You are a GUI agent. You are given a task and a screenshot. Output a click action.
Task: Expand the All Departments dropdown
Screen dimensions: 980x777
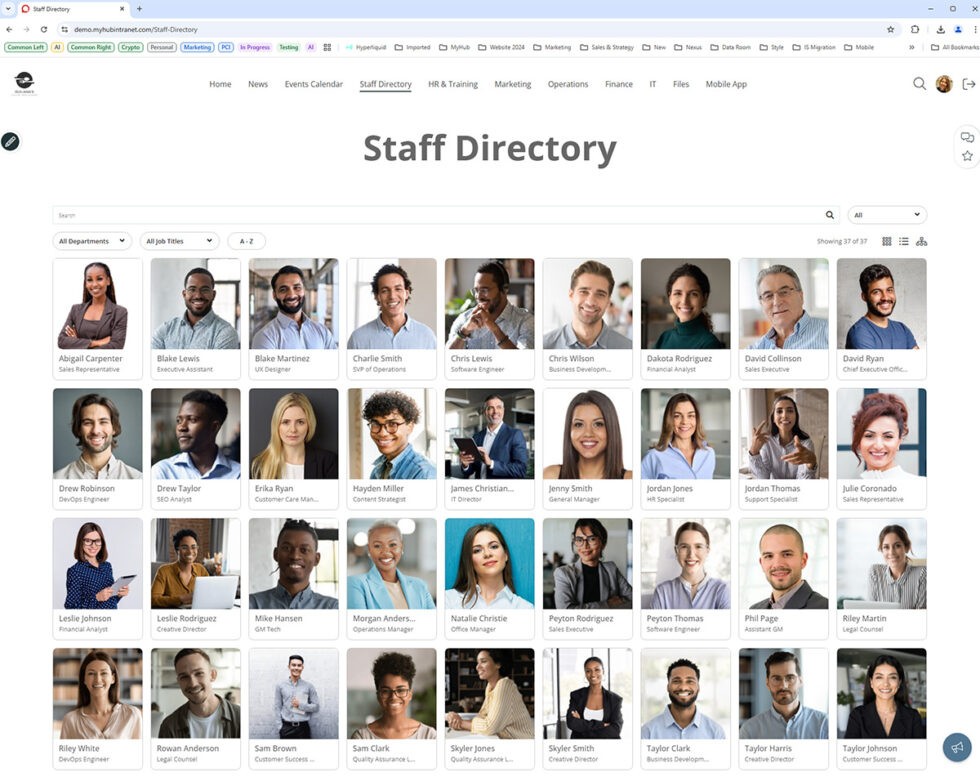[91, 241]
